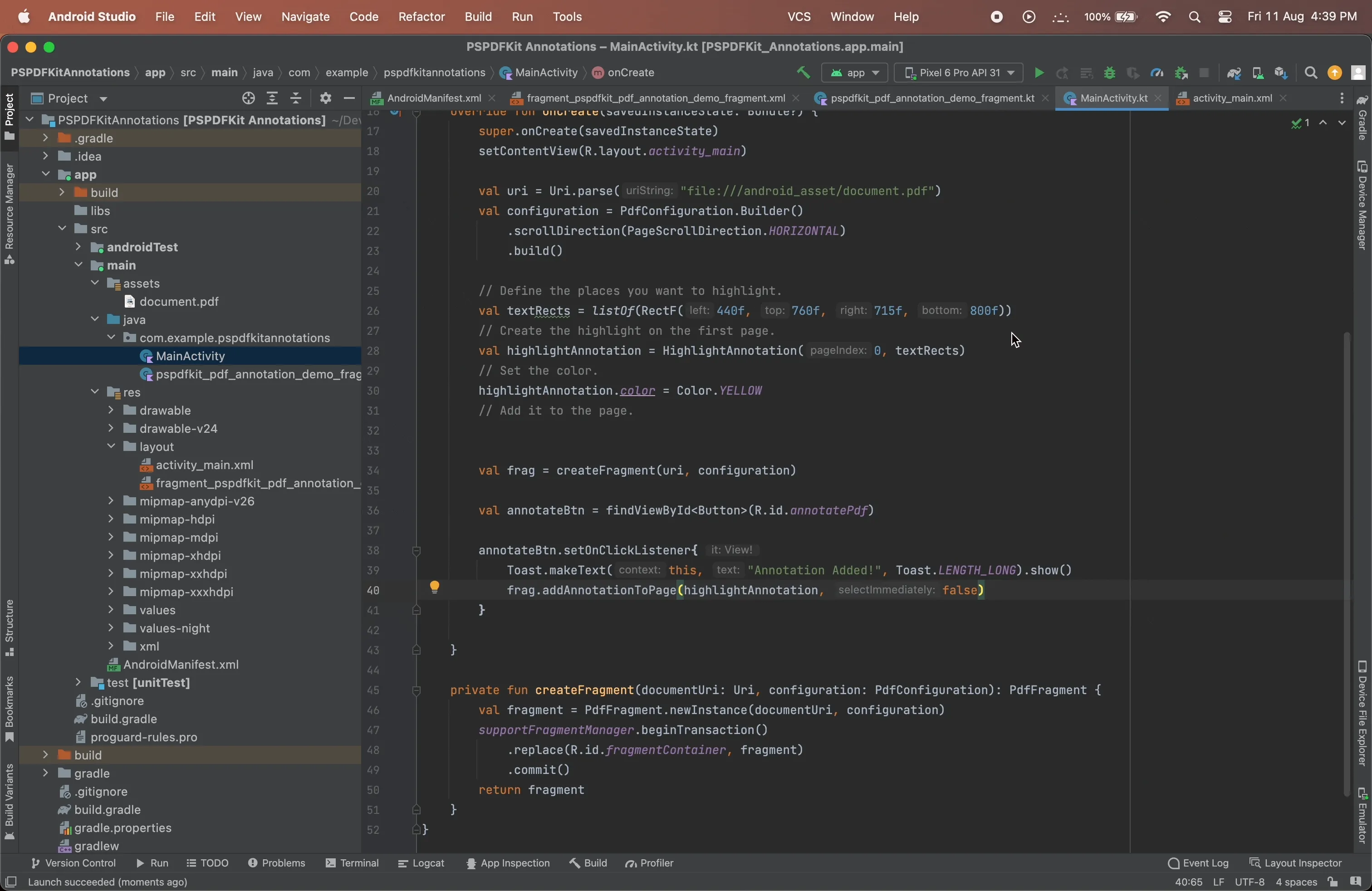Open SDK Manager cube icon

[1281, 73]
